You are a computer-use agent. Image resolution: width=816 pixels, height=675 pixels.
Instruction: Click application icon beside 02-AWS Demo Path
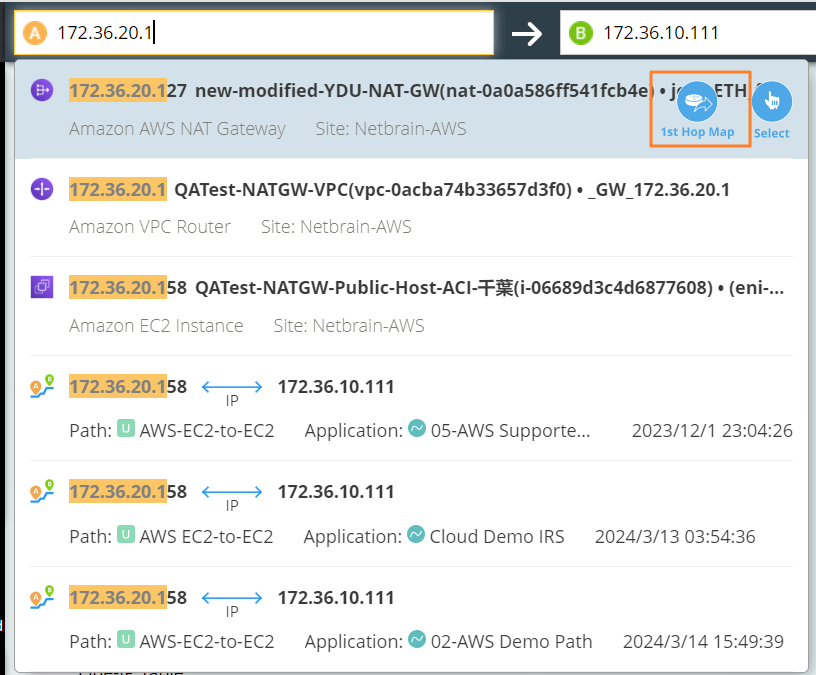click(x=417, y=639)
